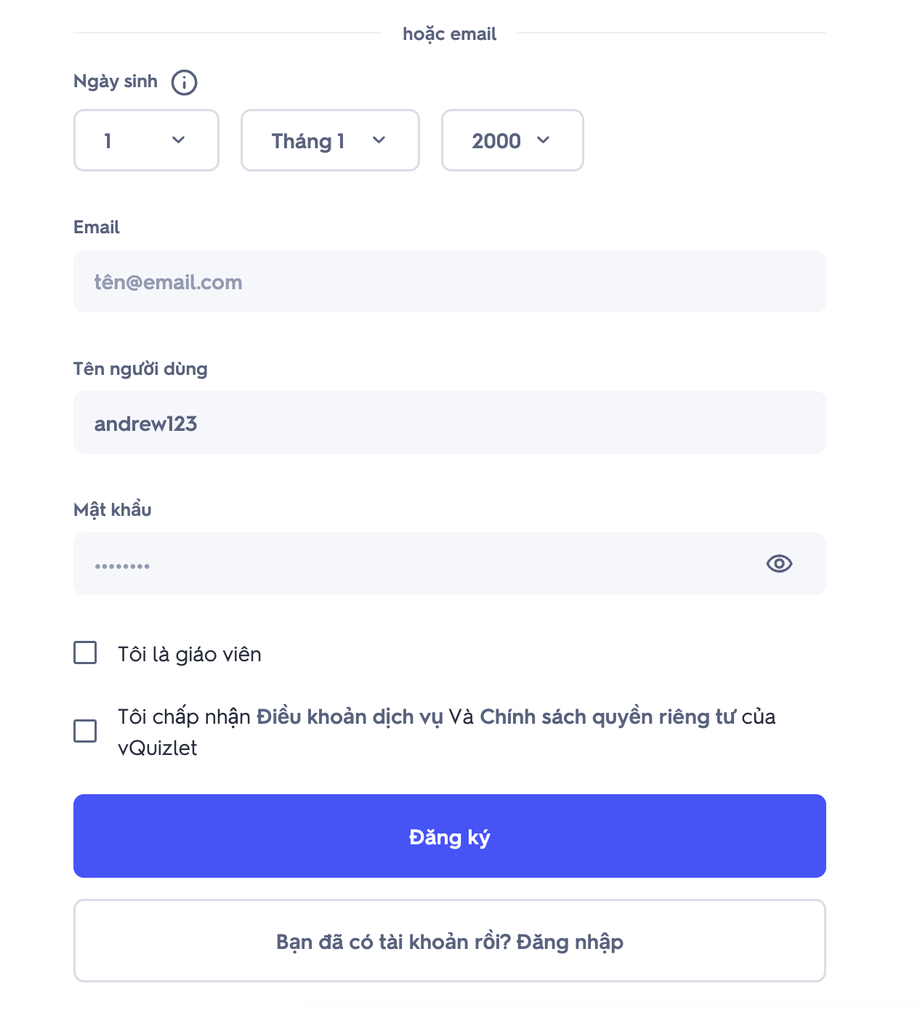Click the Đăng ký button
This screenshot has height=1010, width=920.
point(449,836)
